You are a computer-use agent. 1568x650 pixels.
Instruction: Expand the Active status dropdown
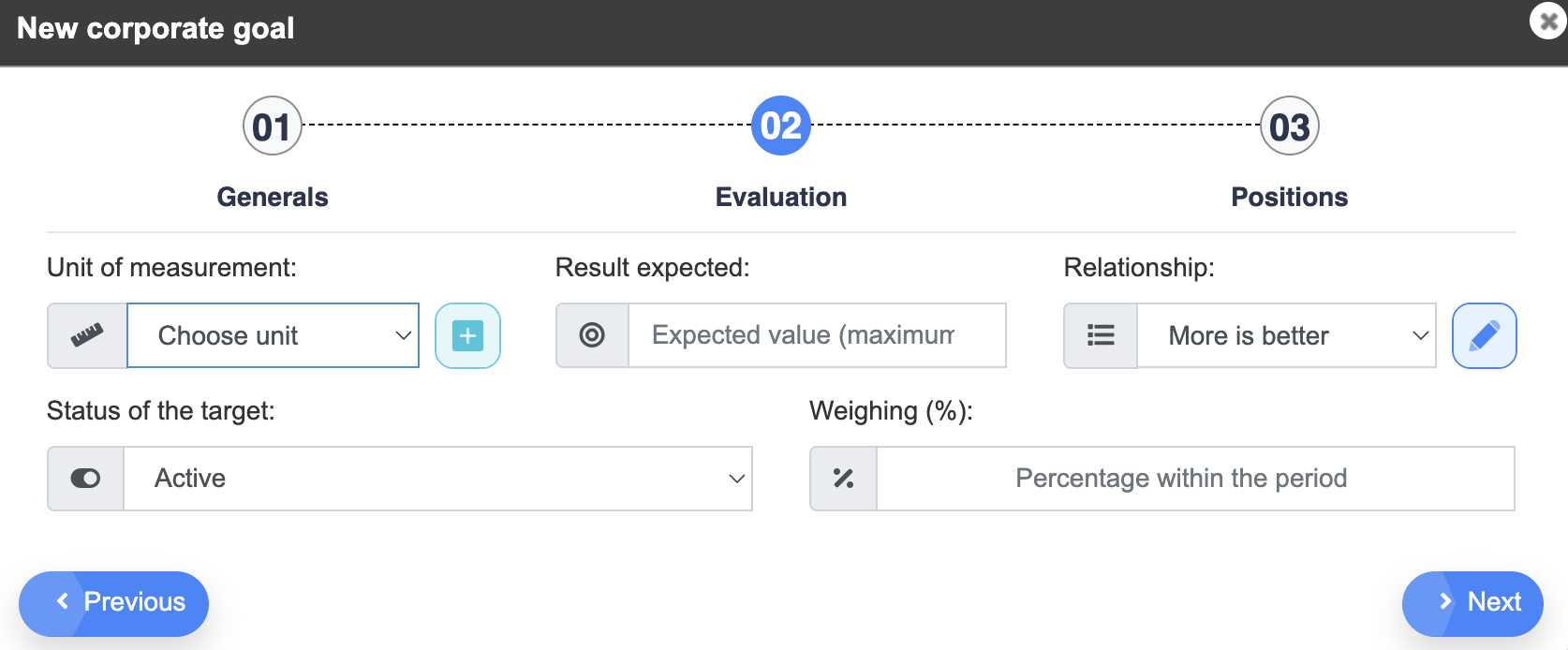pyautogui.click(x=437, y=479)
